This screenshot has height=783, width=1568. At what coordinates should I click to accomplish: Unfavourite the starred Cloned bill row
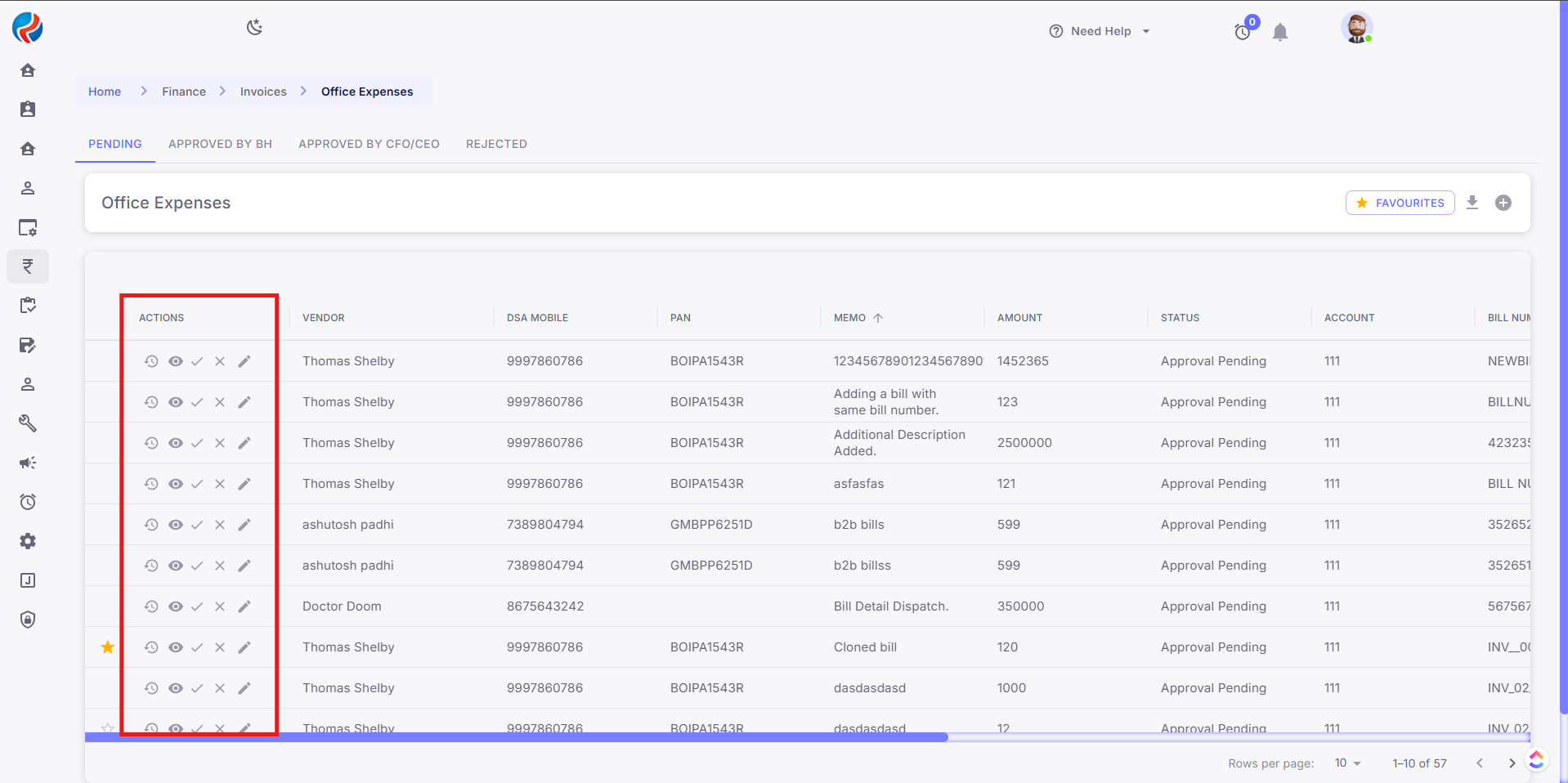(x=107, y=647)
